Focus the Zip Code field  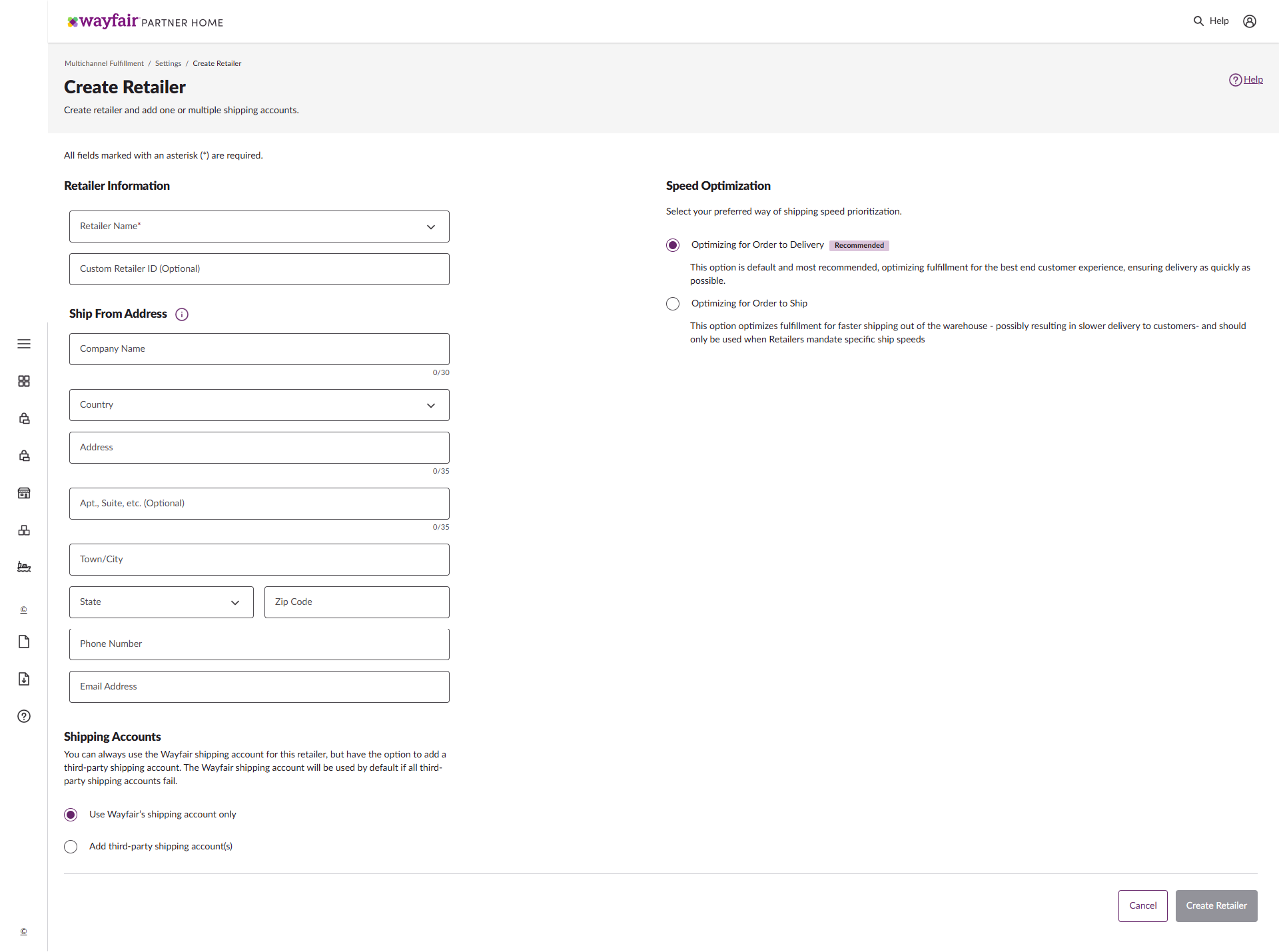coord(357,602)
